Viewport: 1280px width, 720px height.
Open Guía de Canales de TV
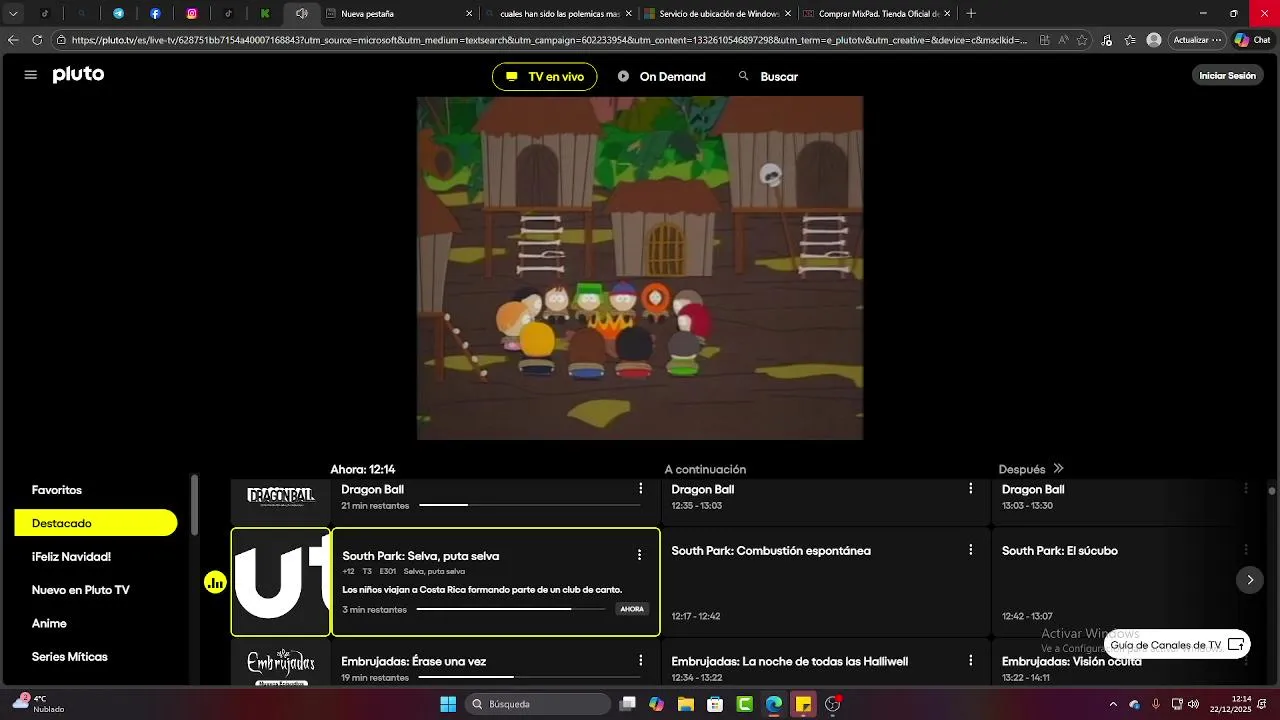point(1177,645)
